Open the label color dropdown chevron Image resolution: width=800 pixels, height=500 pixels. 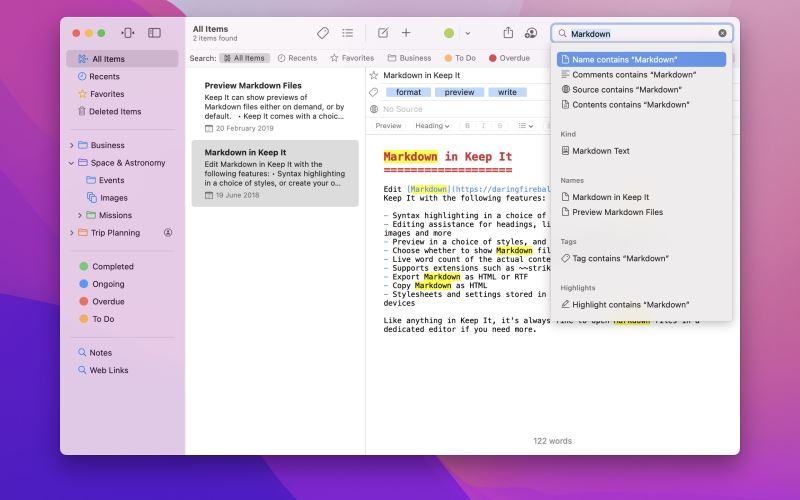(468, 34)
